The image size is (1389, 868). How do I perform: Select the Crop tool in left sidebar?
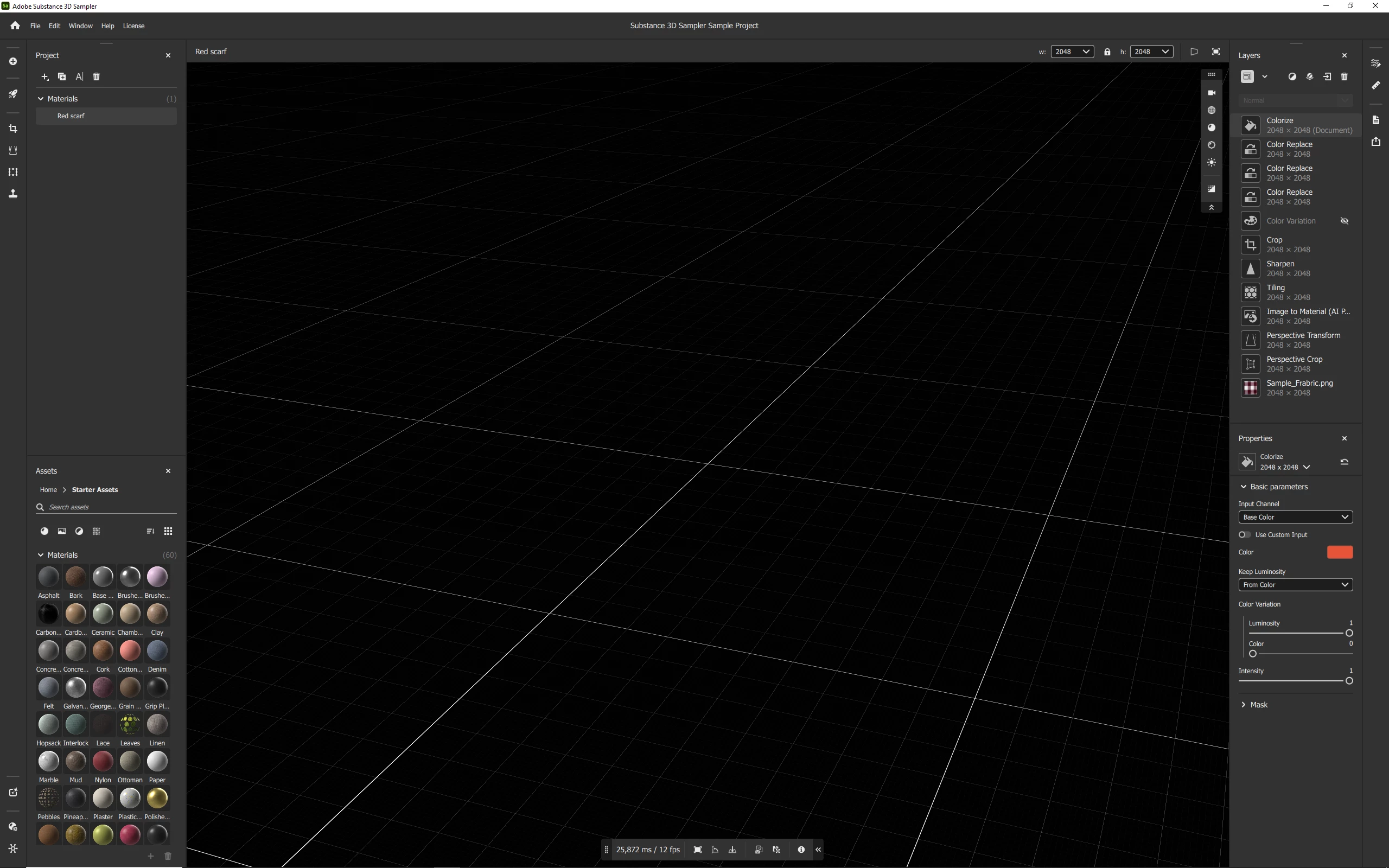point(13,129)
